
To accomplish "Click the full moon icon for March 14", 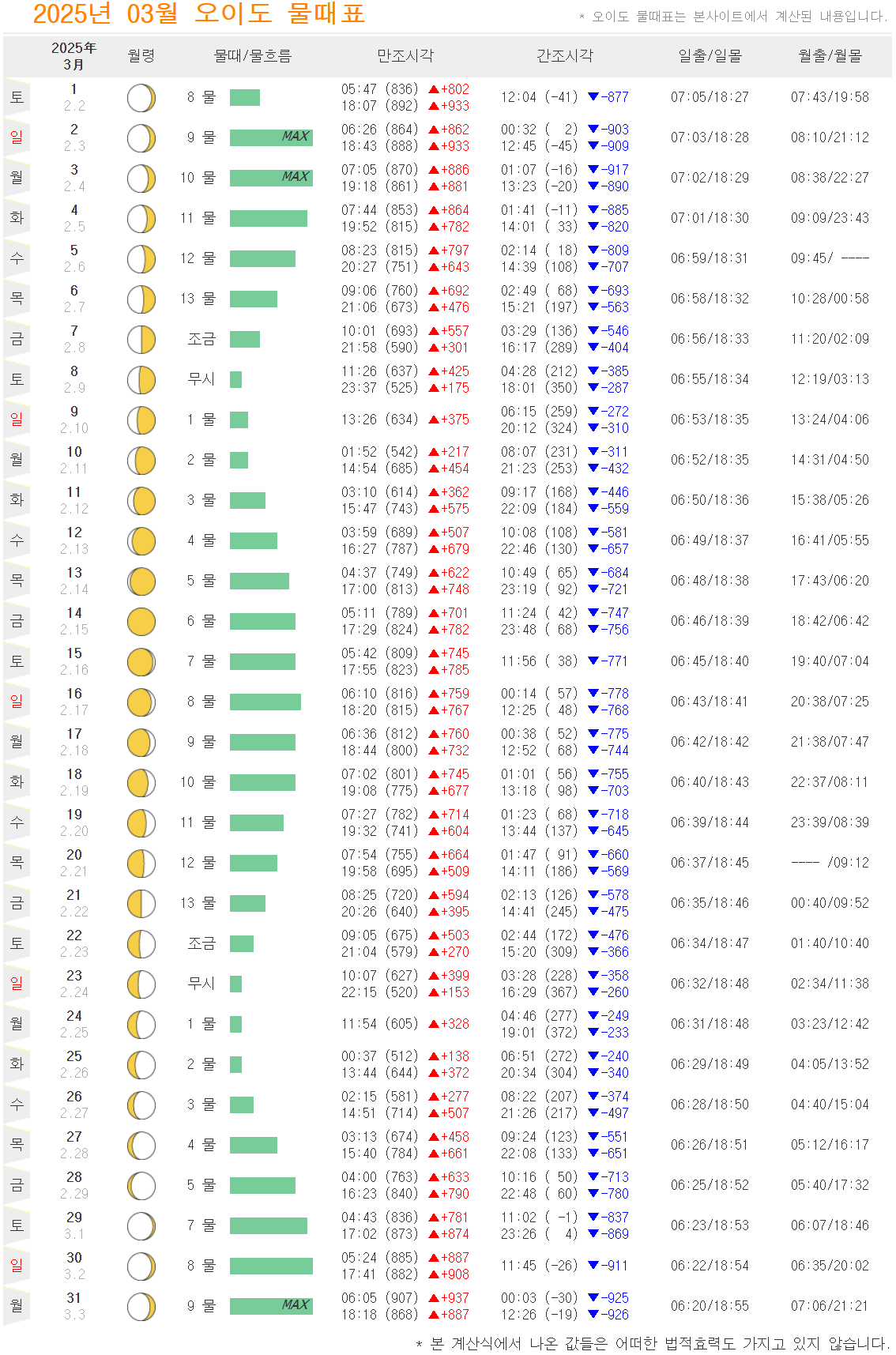I will (141, 622).
